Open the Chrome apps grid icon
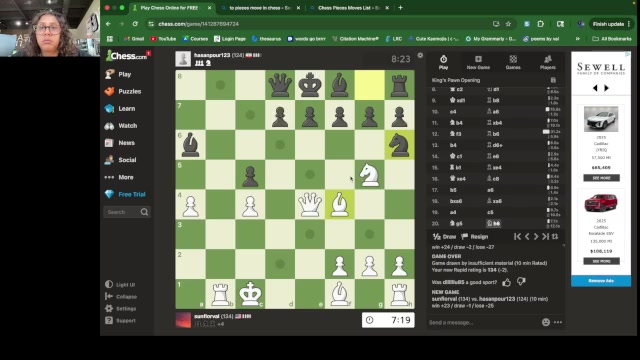 (x=109, y=39)
